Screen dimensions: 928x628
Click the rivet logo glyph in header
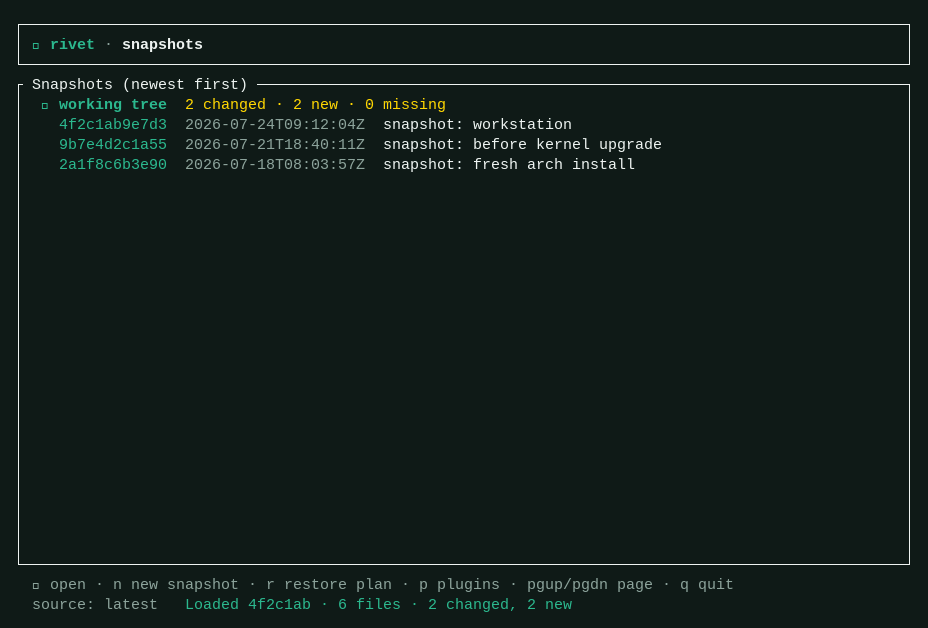[x=36, y=46]
